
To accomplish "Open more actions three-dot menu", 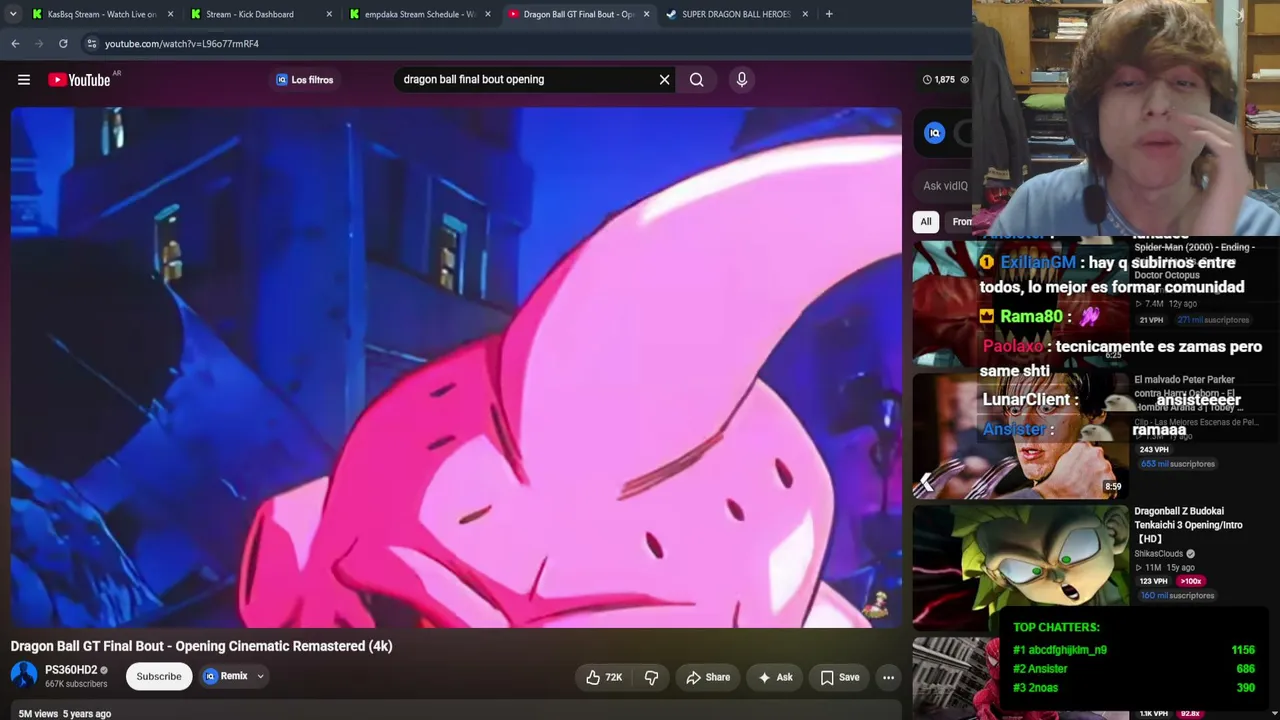I will coord(888,677).
